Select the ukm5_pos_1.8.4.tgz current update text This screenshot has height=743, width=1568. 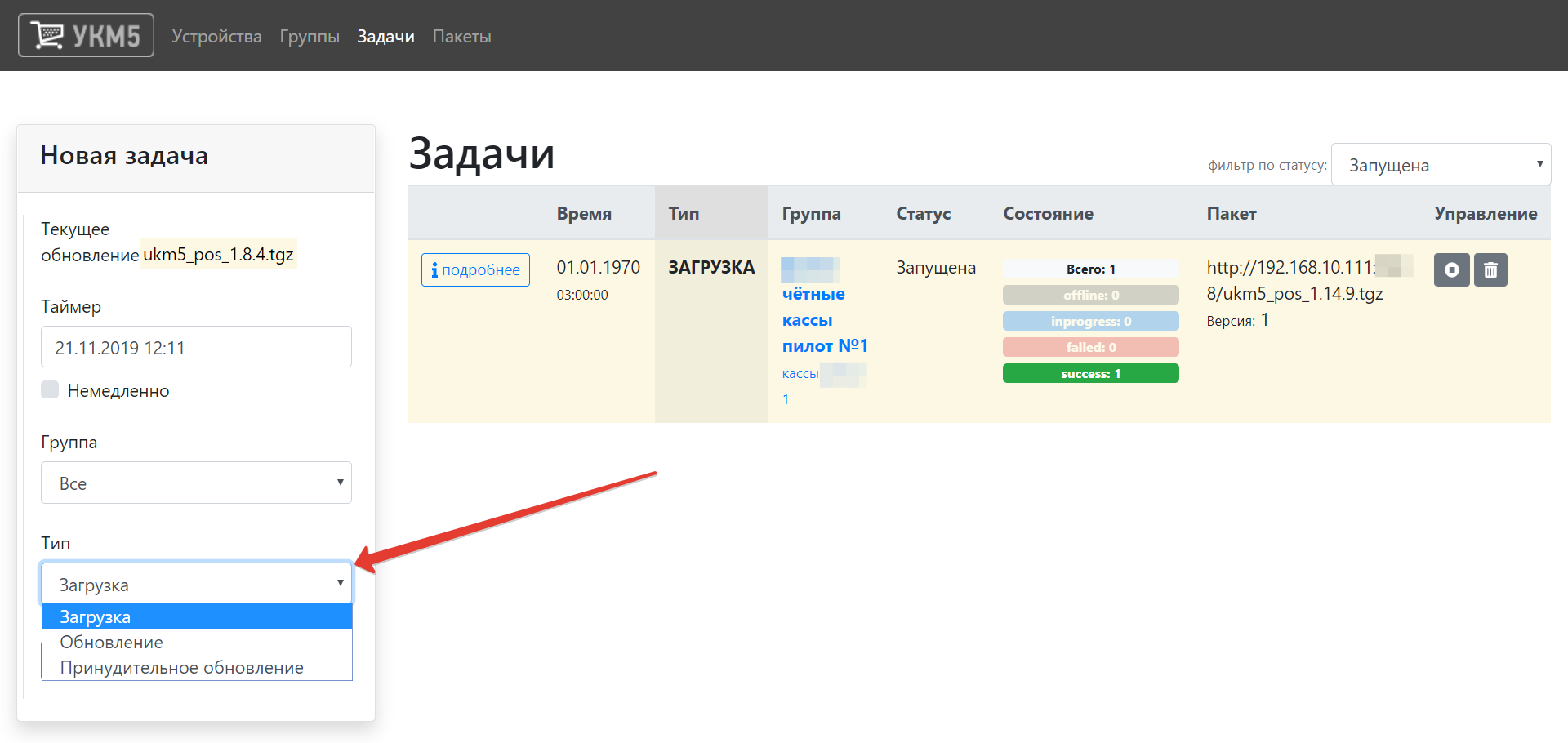[x=218, y=254]
